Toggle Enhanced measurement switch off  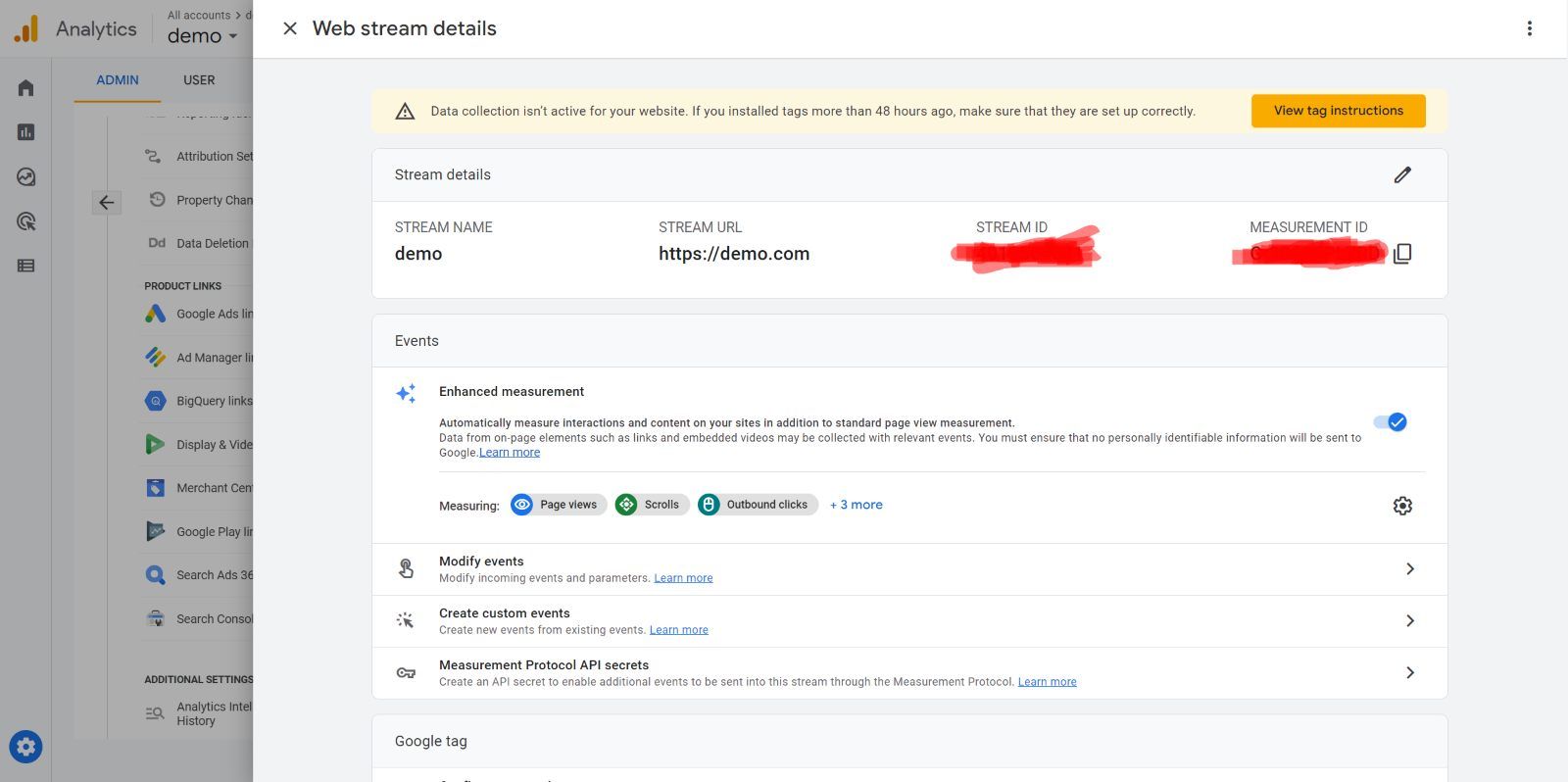tap(1390, 422)
